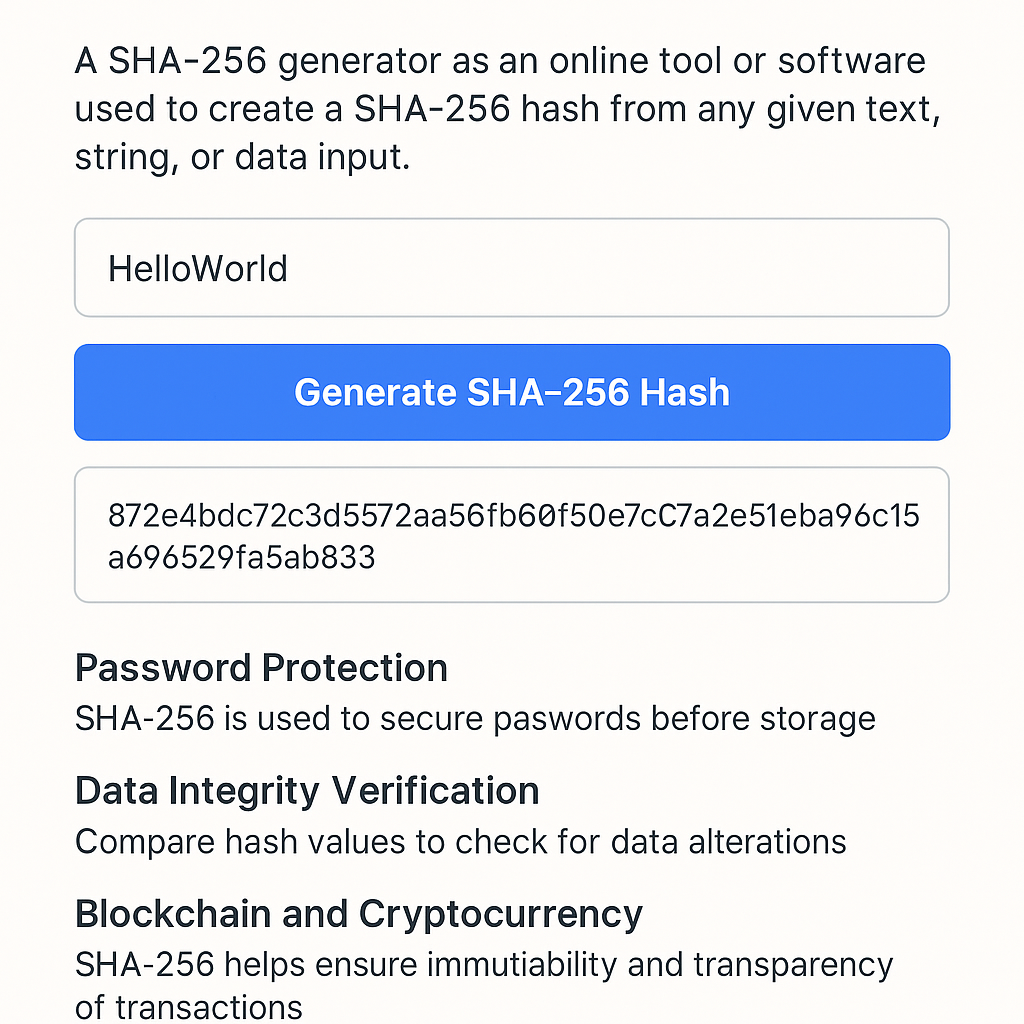The width and height of the screenshot is (1024, 1024).
Task: Click the intro line 'string, or data input.'
Action: click(242, 157)
